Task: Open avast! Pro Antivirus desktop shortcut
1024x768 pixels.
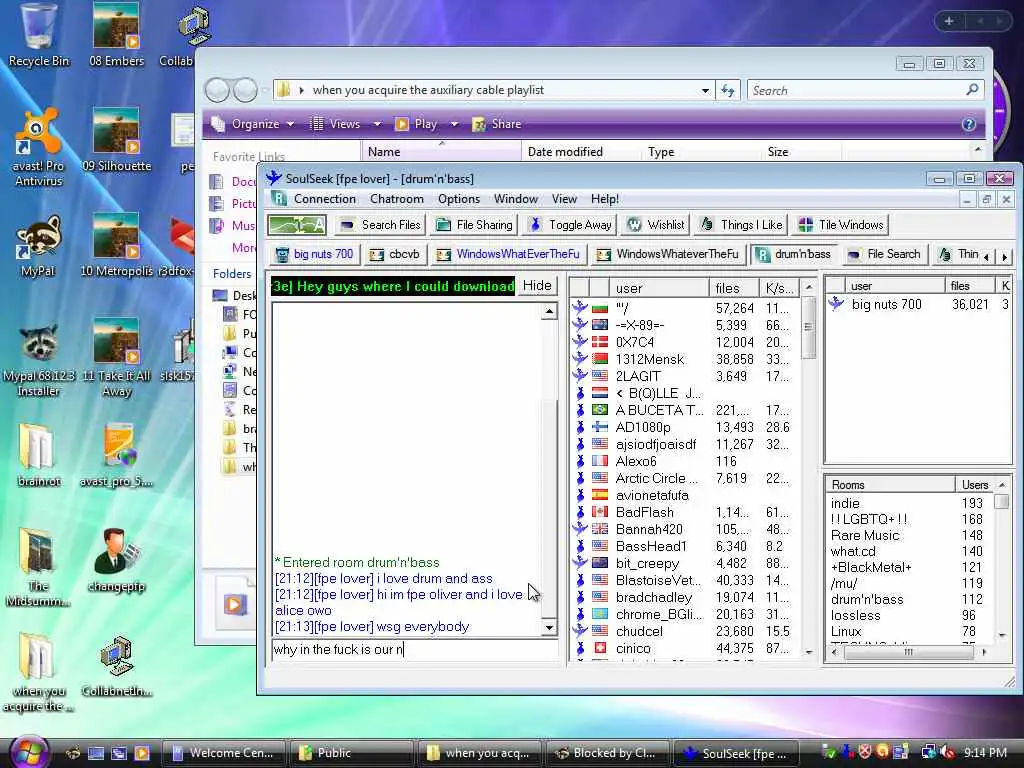Action: tap(39, 148)
